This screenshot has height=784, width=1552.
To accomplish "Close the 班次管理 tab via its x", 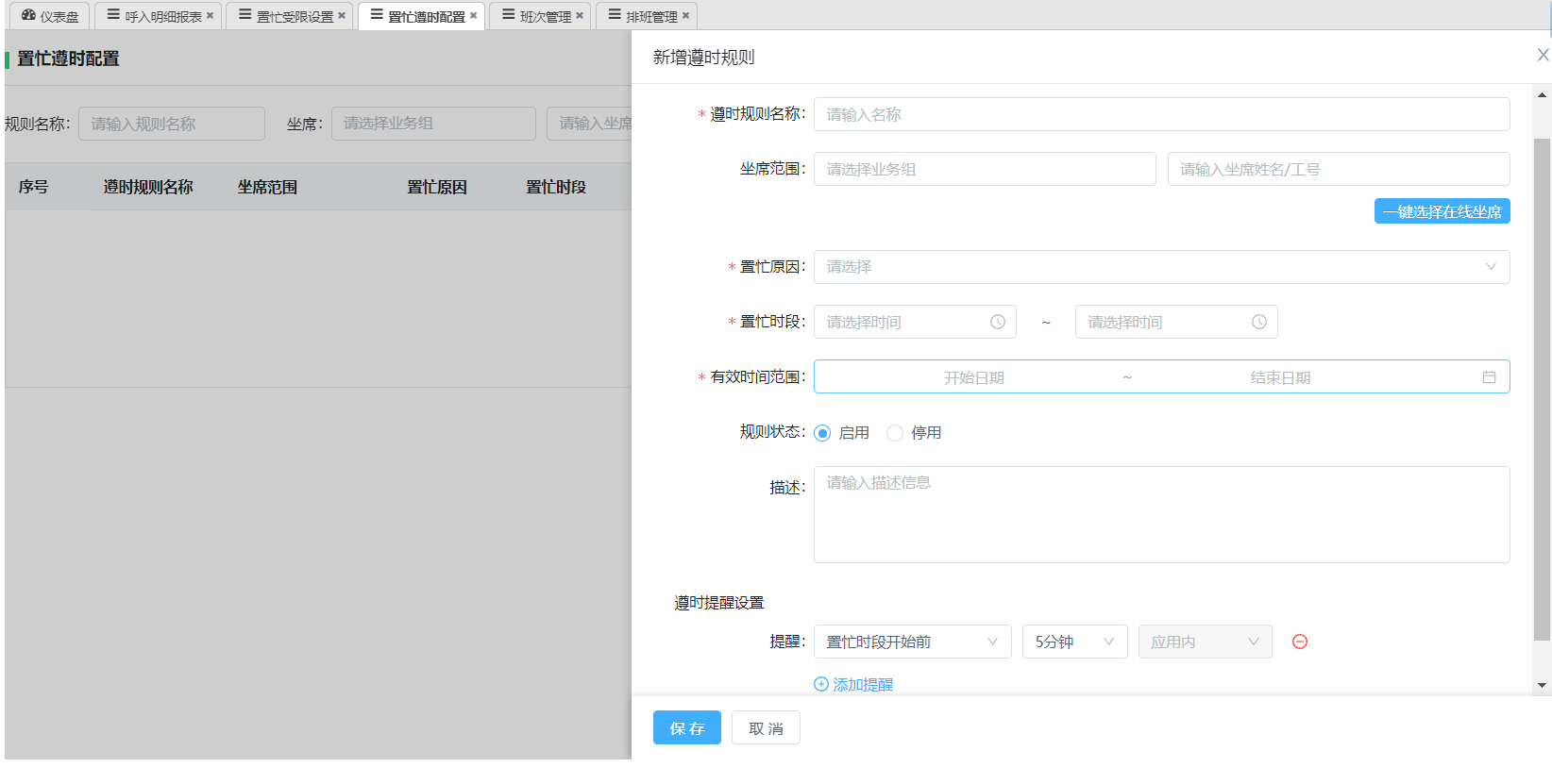I will (580, 16).
